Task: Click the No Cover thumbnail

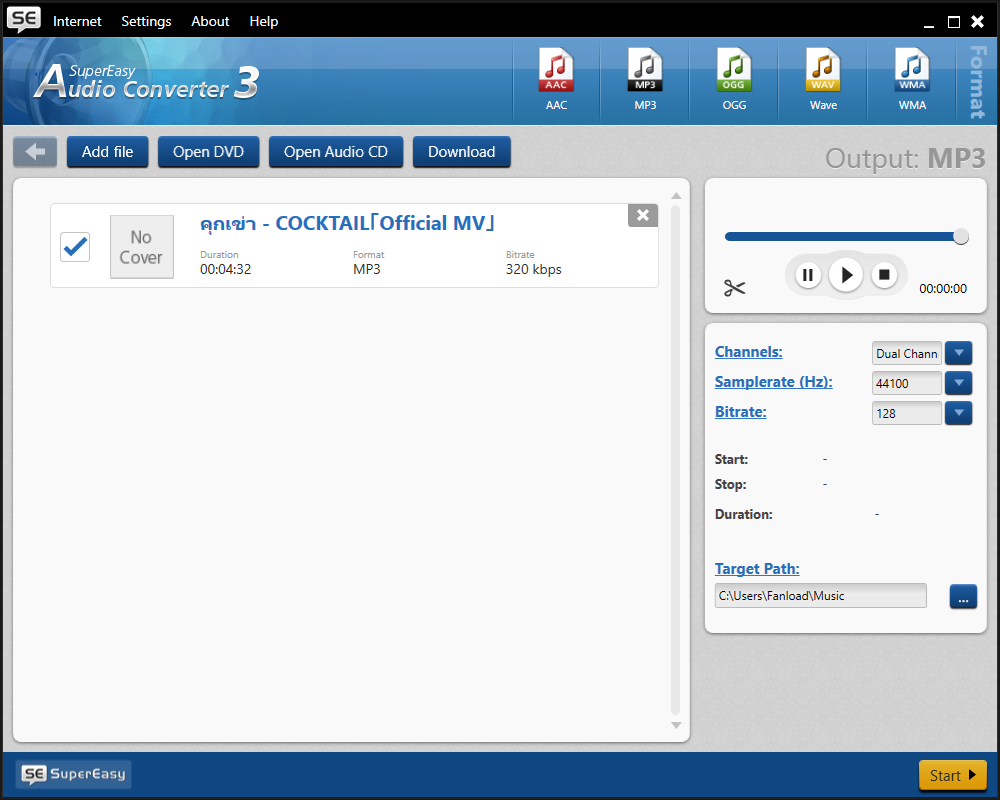Action: 142,247
